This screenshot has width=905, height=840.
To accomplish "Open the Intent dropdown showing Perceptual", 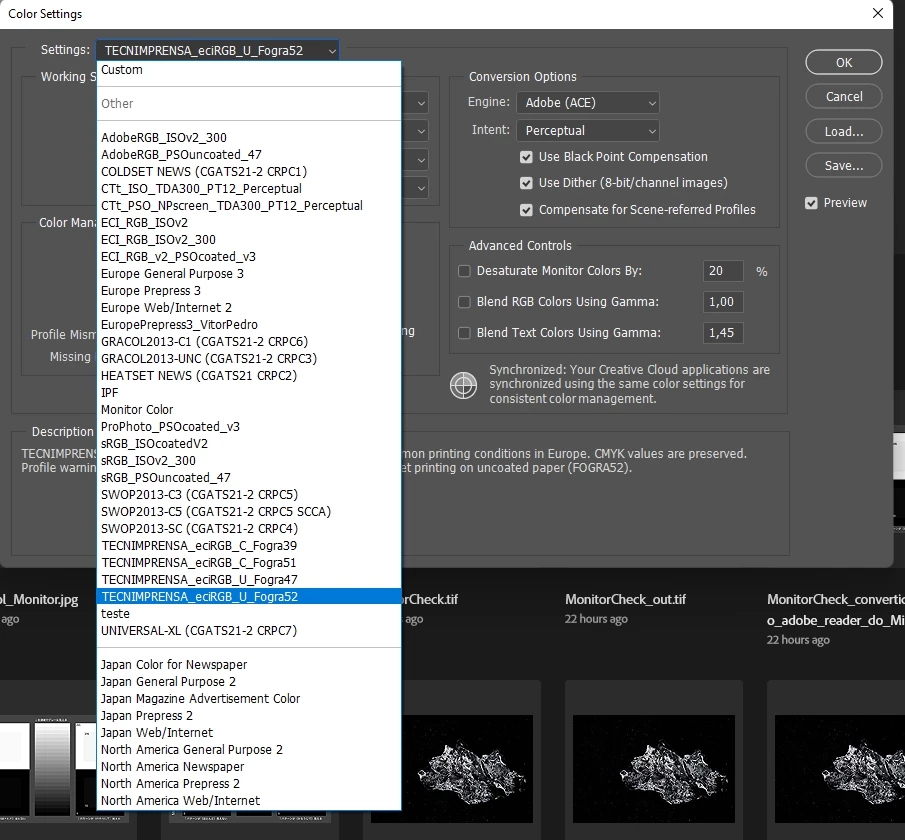I will tap(588, 131).
